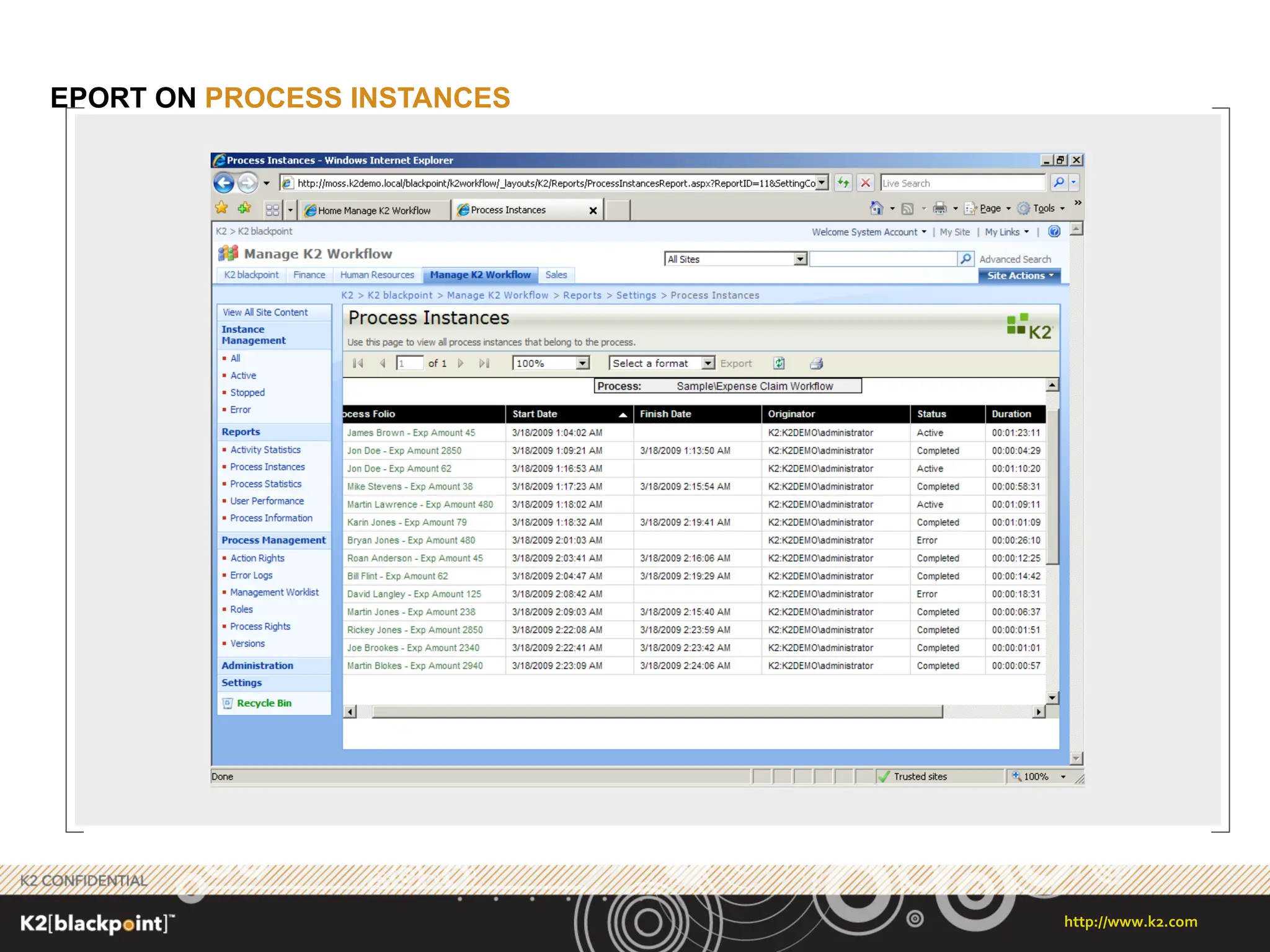Expand the Welcome System Account menu
1270x952 pixels.
pos(869,232)
